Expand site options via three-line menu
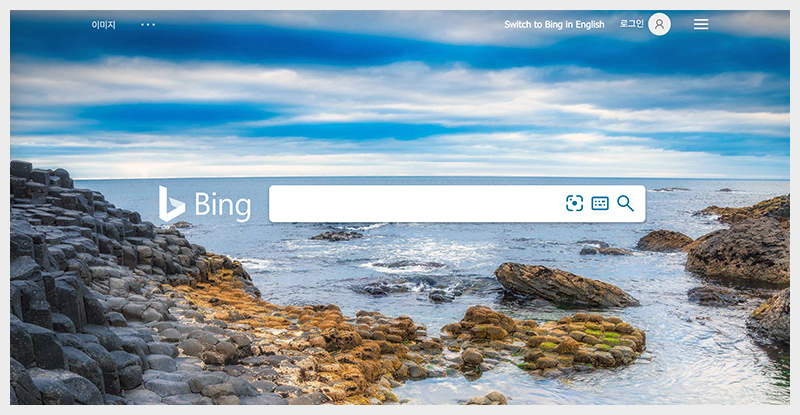The image size is (800, 415). point(701,24)
